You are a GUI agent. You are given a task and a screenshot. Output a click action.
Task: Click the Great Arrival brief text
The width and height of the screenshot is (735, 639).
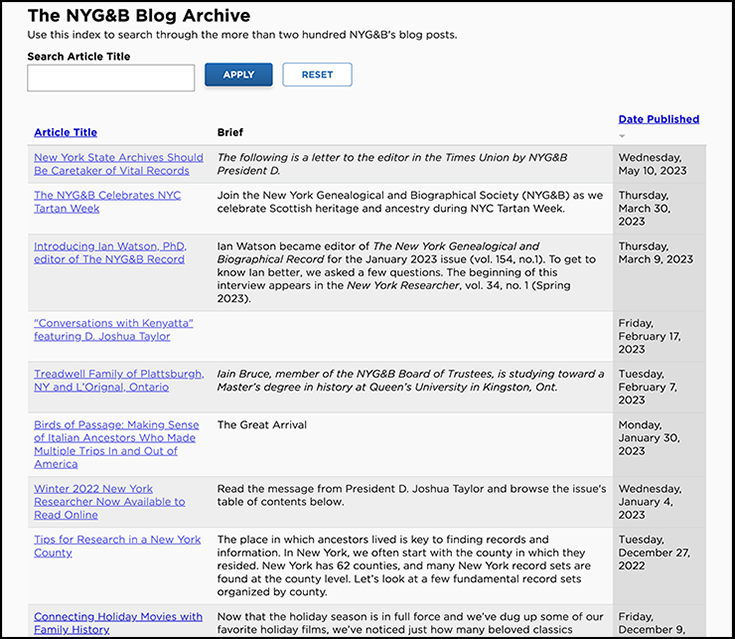point(262,425)
